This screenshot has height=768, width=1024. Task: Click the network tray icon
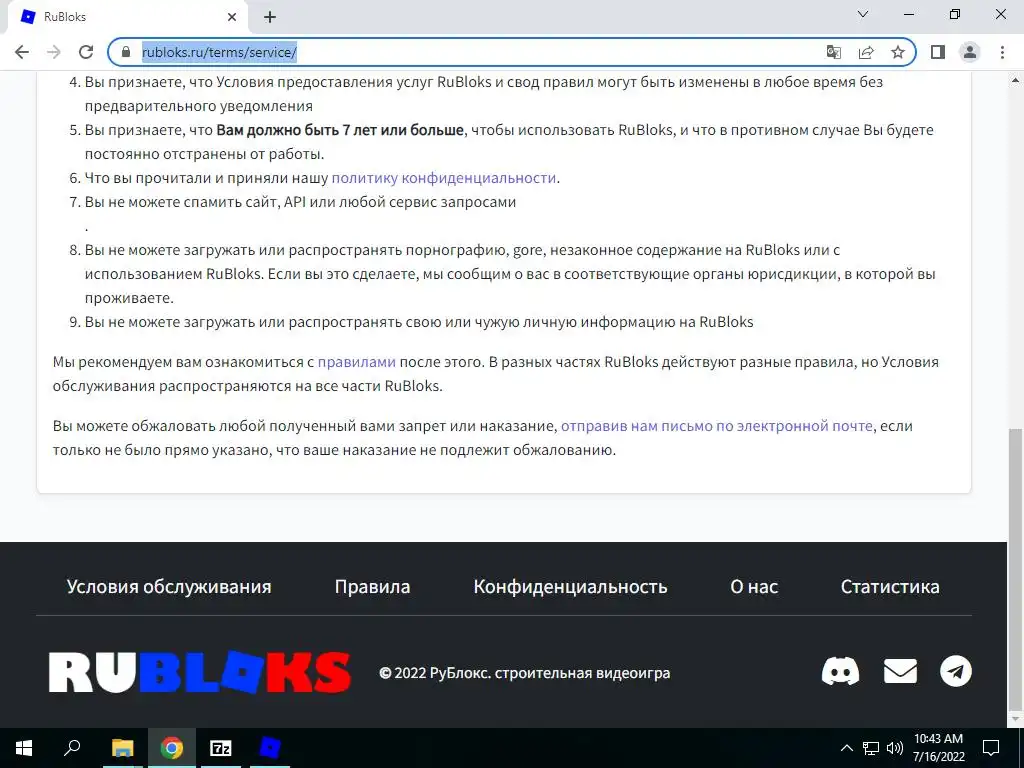pyautogui.click(x=871, y=748)
